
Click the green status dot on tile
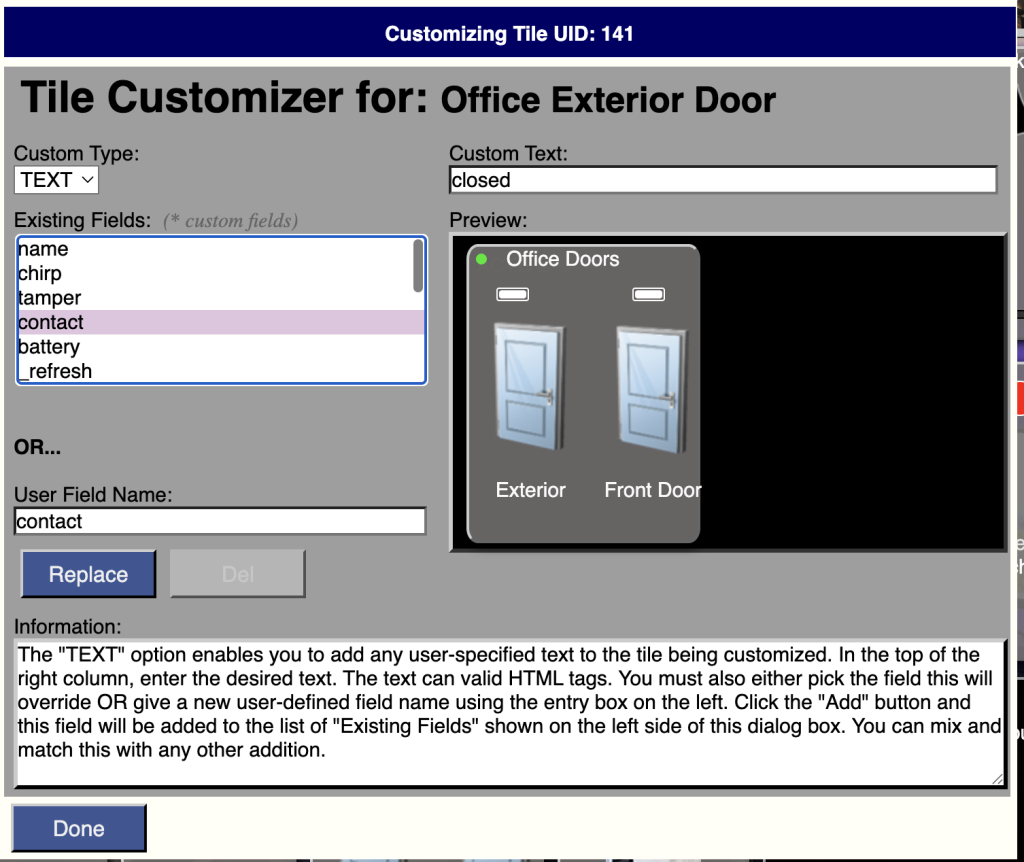(x=481, y=260)
